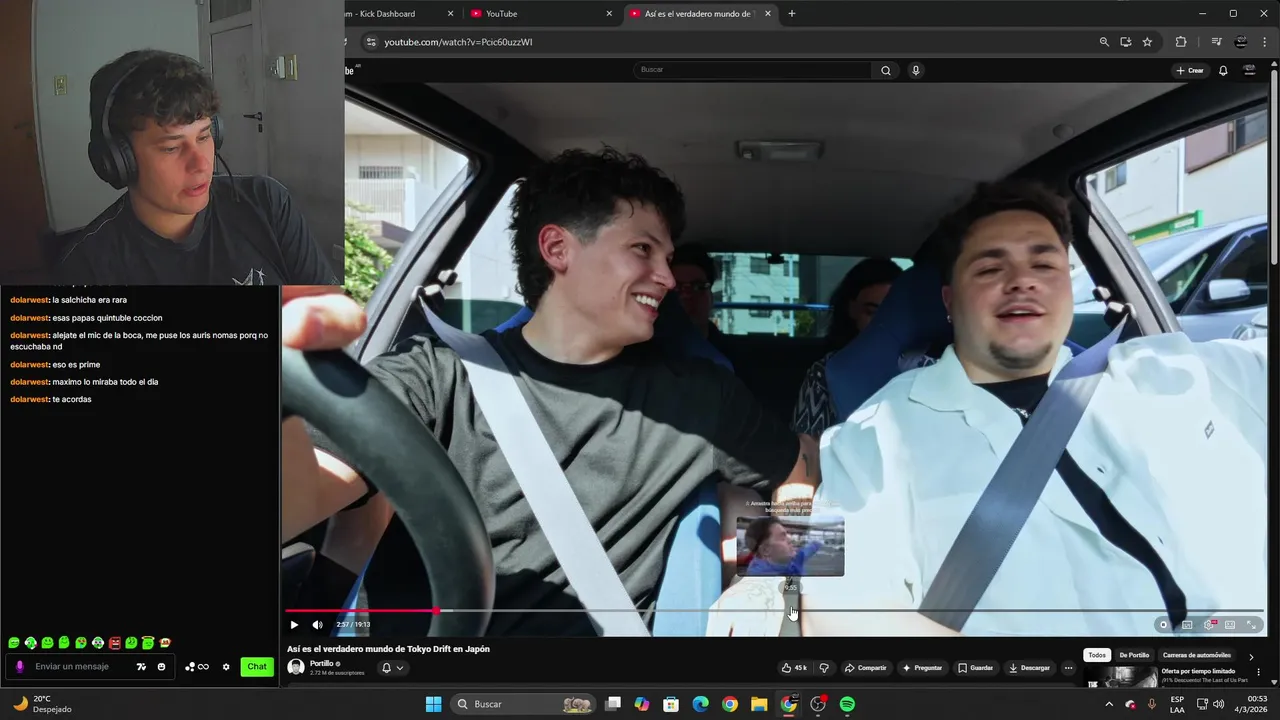Image resolution: width=1280 pixels, height=720 pixels.
Task: Open the Portillo channel name link
Action: point(322,664)
